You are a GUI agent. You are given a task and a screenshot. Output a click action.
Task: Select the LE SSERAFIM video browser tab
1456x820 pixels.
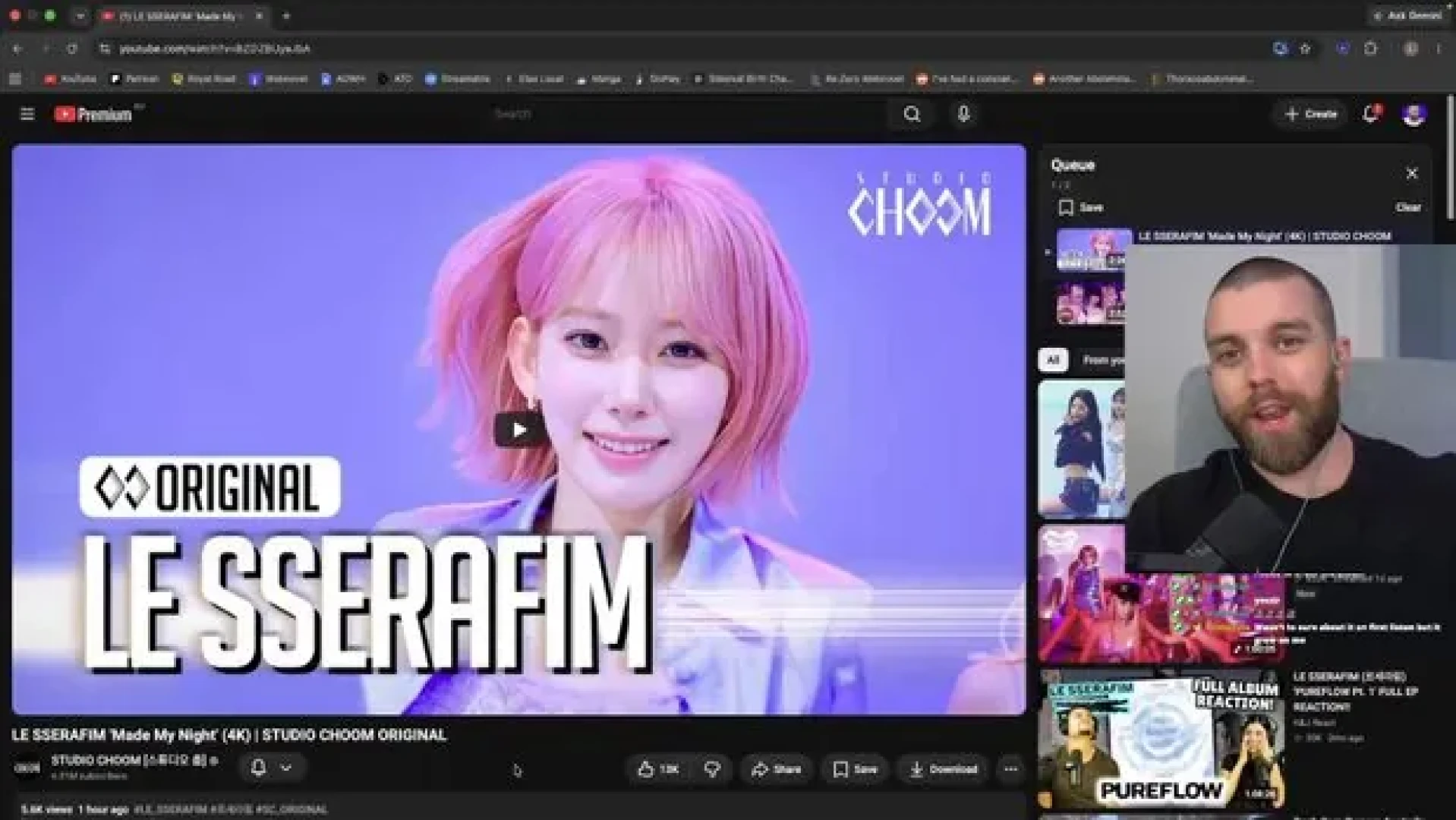181,16
